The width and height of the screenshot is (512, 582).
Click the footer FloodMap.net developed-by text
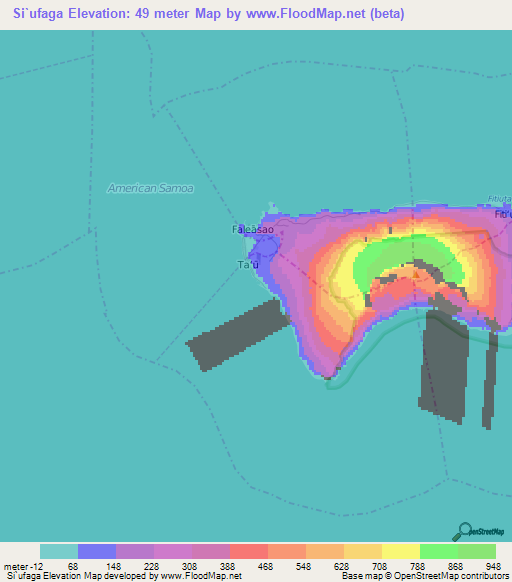pos(124,576)
